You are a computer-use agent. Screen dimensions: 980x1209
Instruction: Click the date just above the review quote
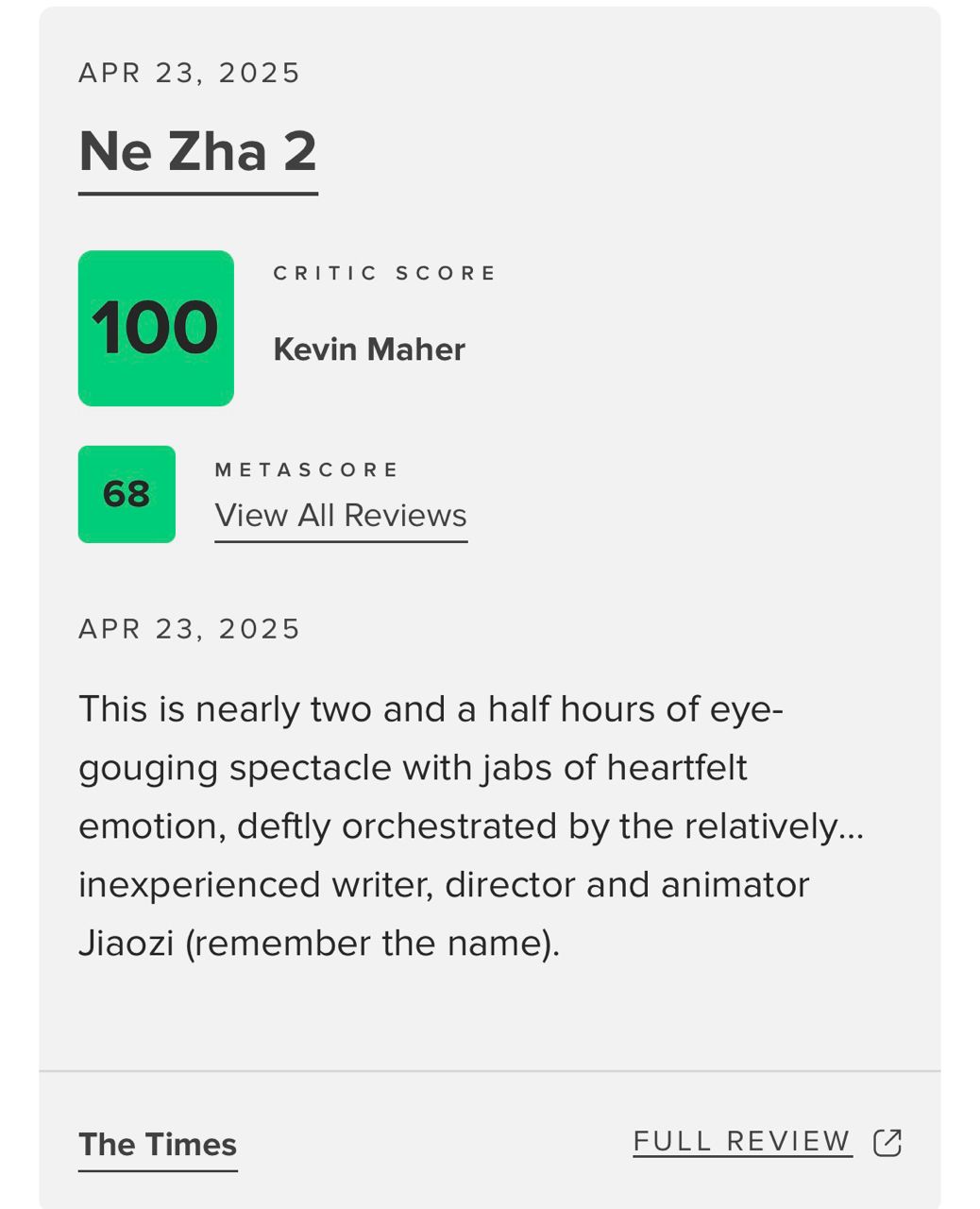(x=189, y=629)
